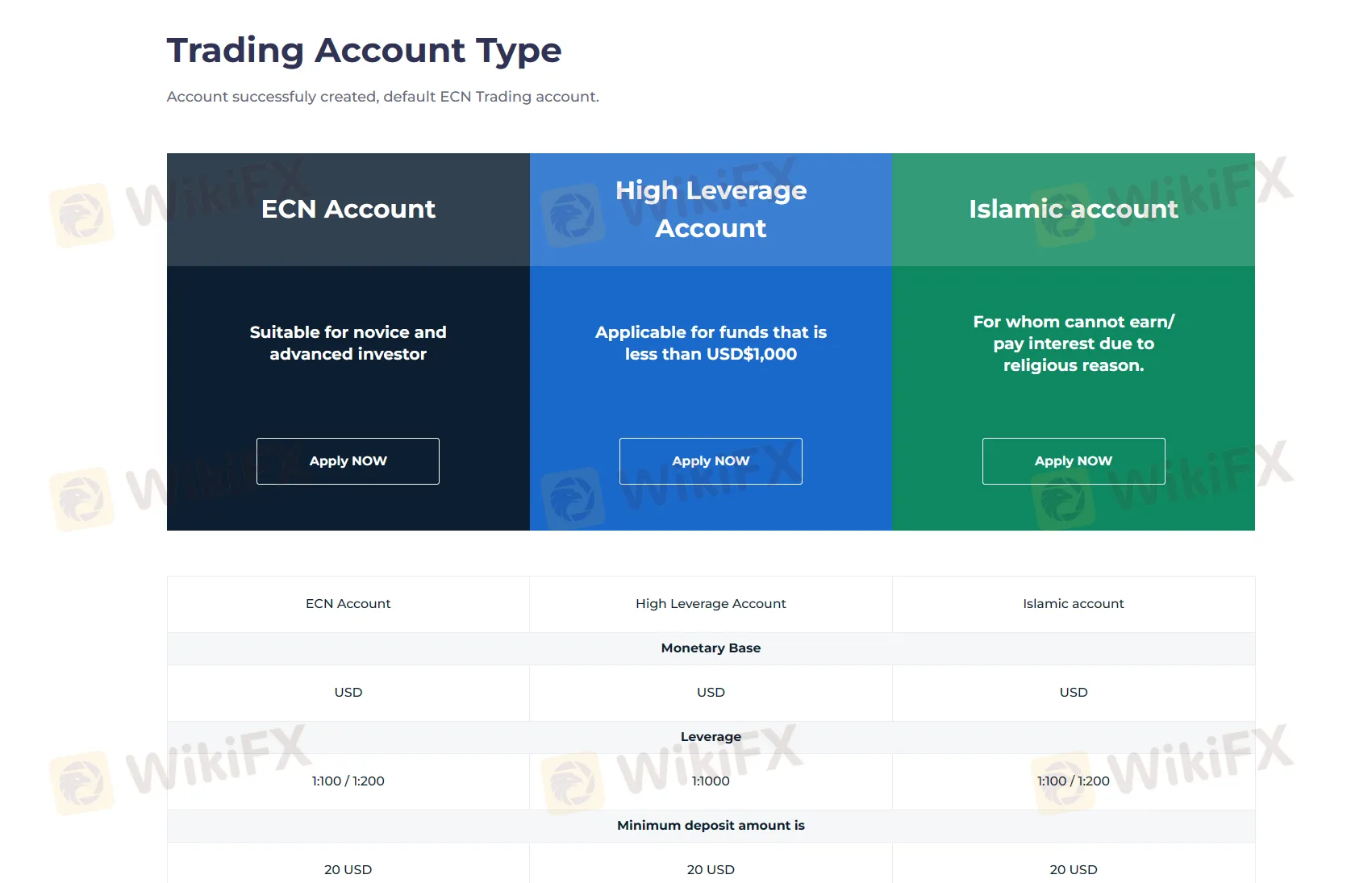Screen dimensions: 1372x883
Task: Click Apply NOW for High Leverage Account
Action: pos(711,461)
